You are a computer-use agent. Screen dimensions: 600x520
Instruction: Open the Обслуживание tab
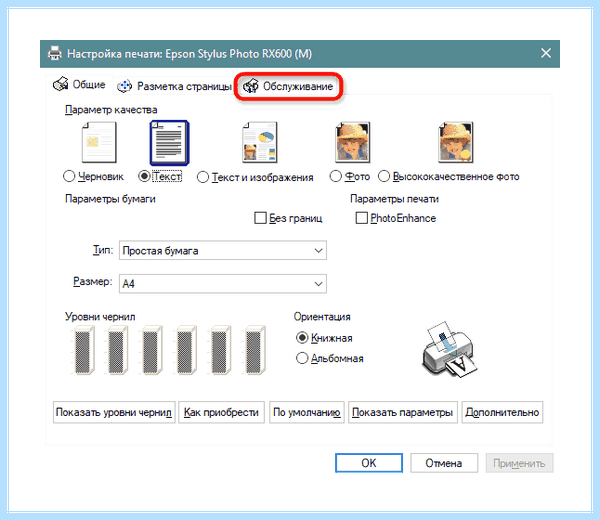pyautogui.click(x=288, y=86)
